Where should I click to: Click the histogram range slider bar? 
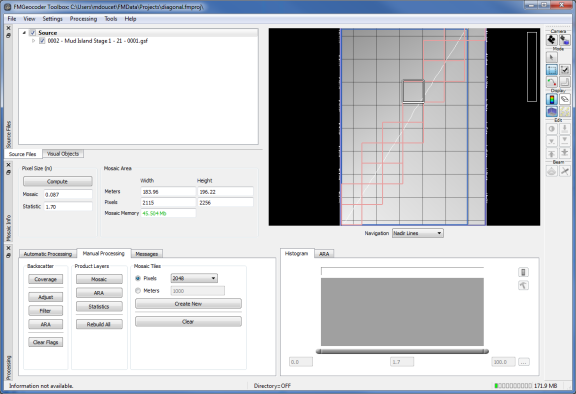click(x=402, y=351)
